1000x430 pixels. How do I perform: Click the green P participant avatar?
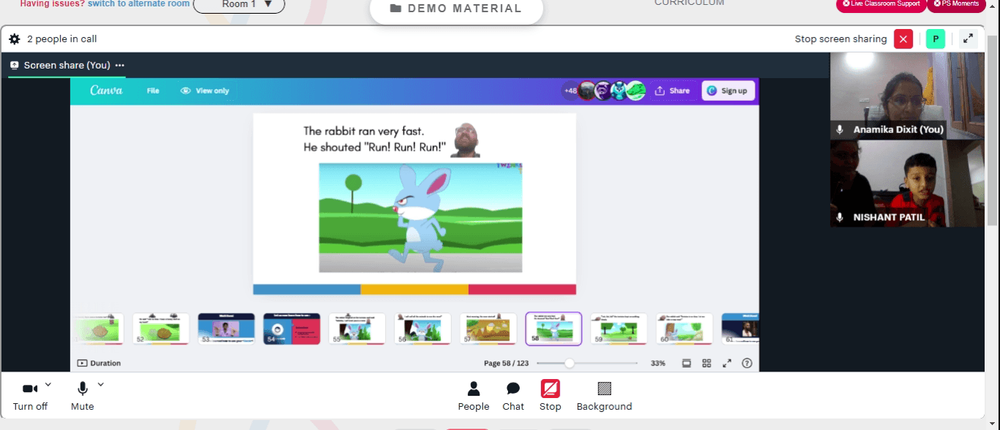point(935,39)
